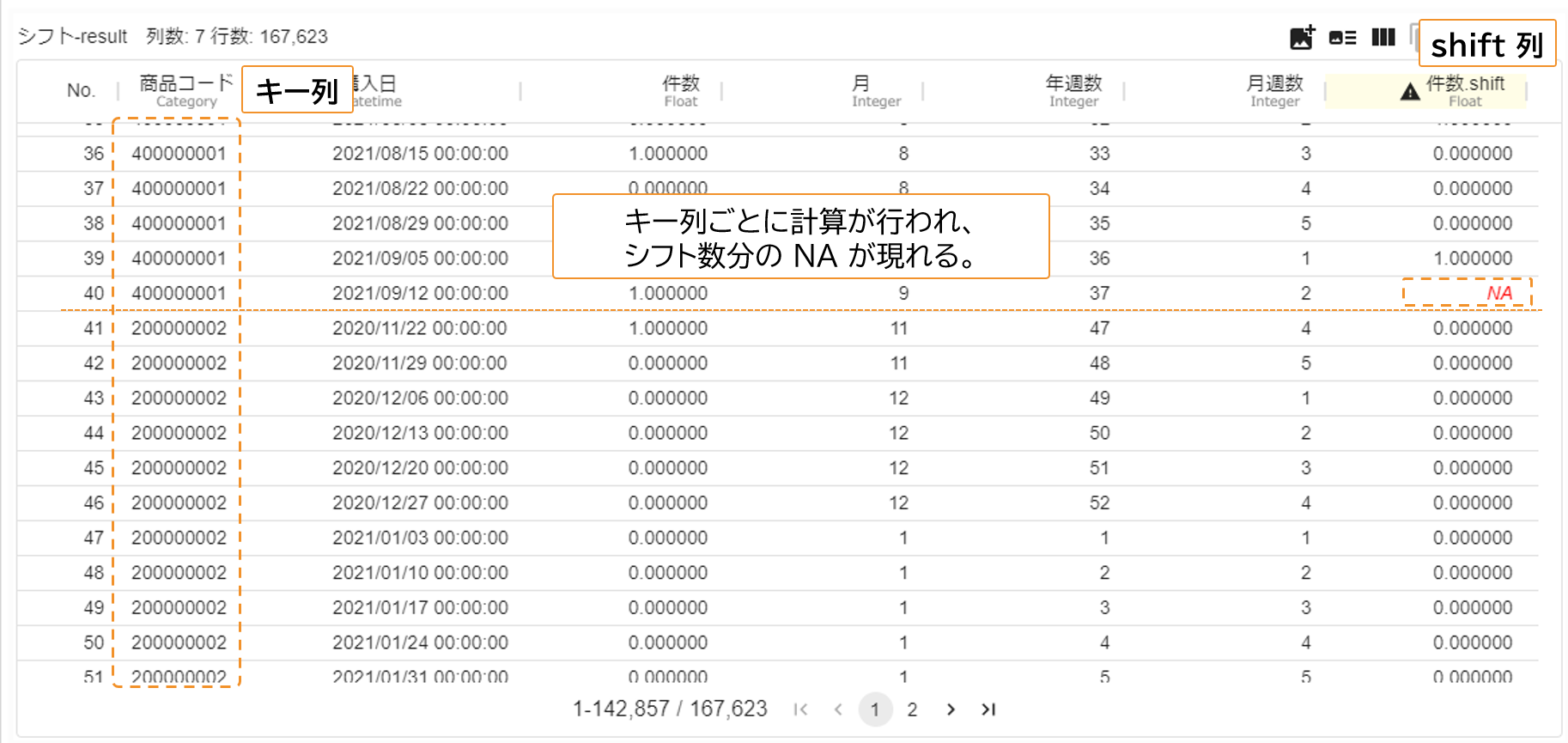Click 商品コード 400000001 in row 36
Viewport: 1568px width, 743px height.
pos(179,154)
